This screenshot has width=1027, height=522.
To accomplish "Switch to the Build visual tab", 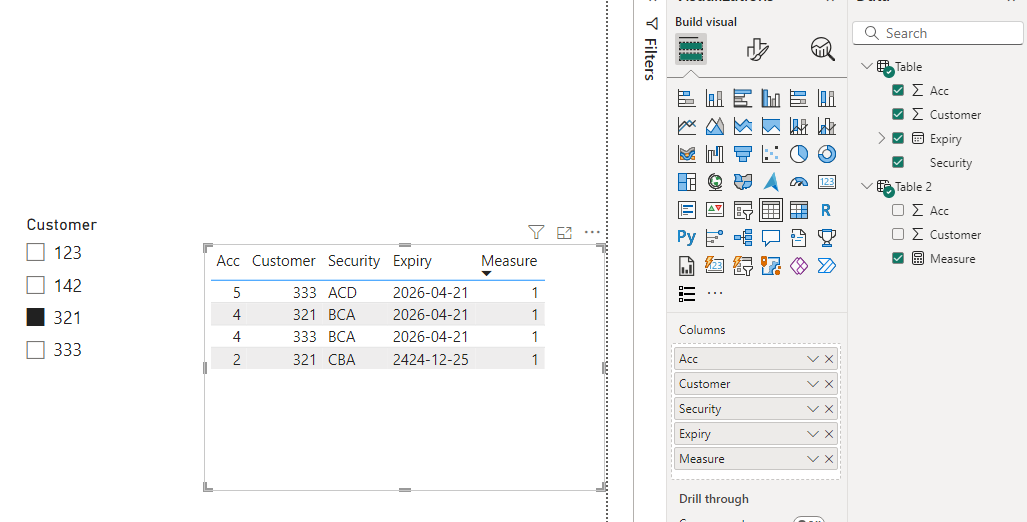I will click(691, 49).
